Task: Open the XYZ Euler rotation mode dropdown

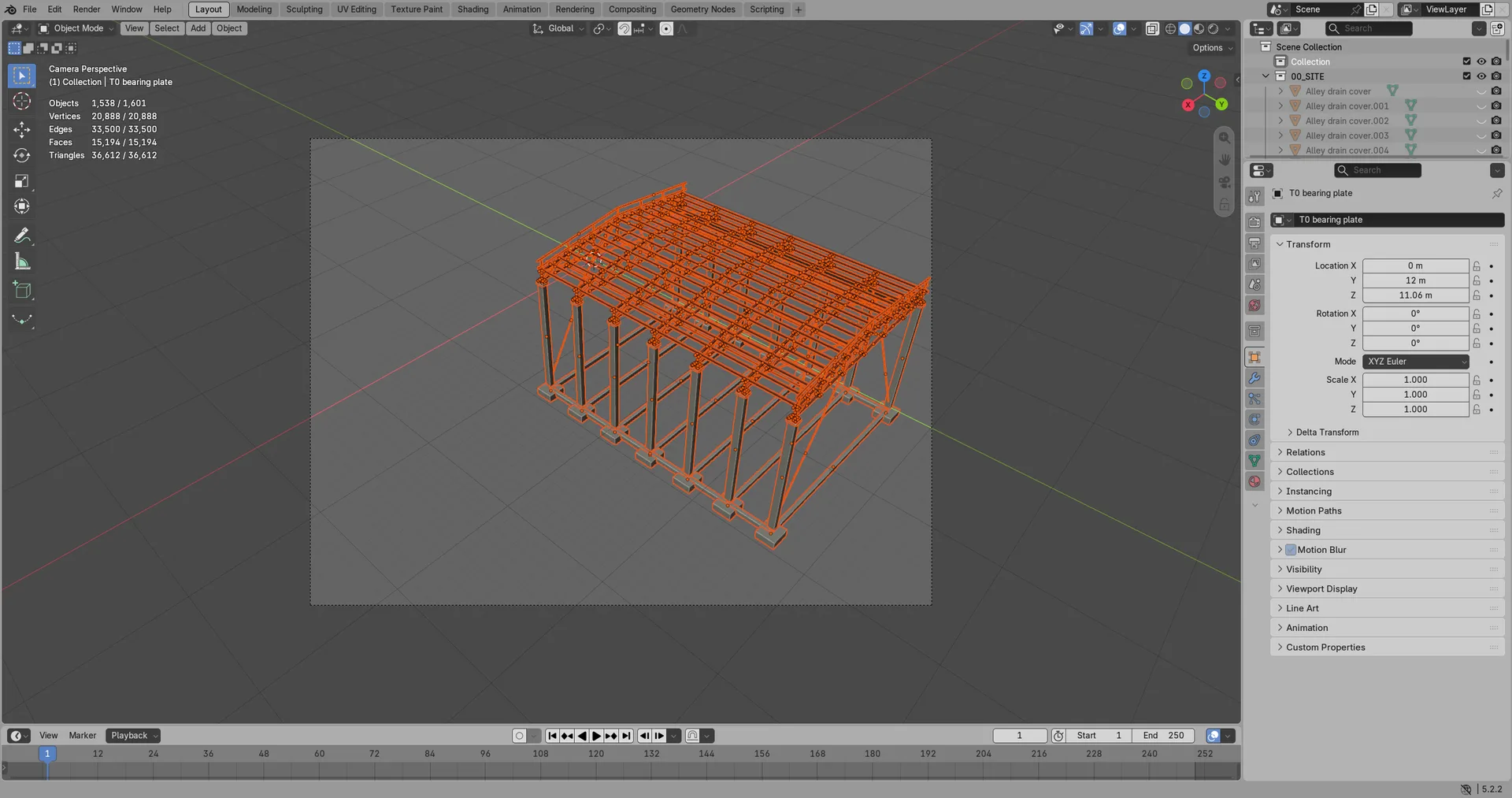Action: click(1416, 362)
